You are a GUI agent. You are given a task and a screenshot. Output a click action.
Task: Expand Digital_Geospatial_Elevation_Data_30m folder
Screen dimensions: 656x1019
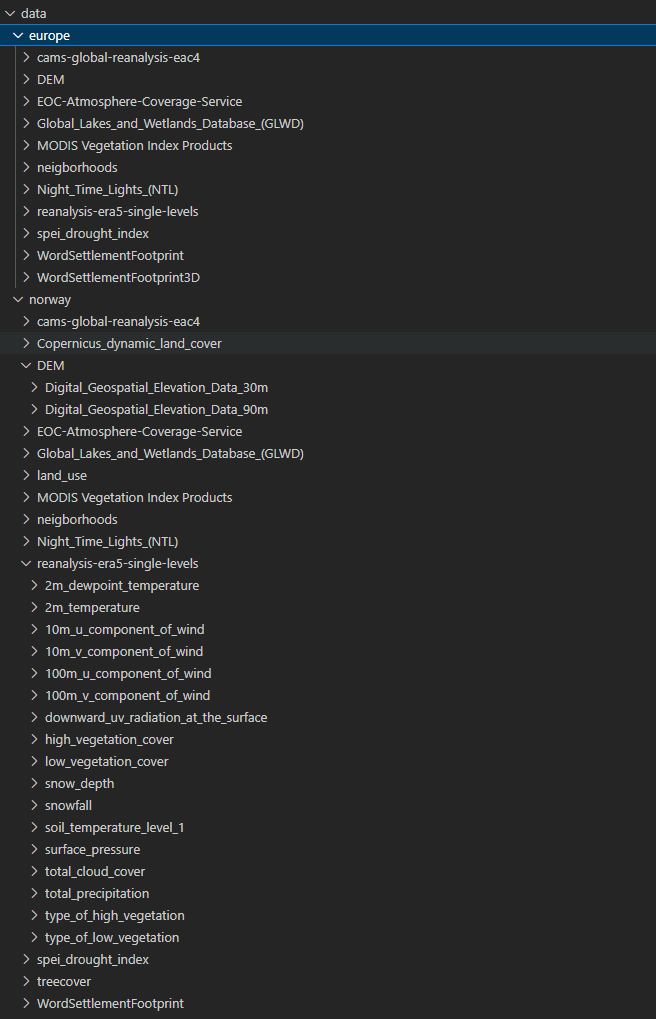(34, 388)
